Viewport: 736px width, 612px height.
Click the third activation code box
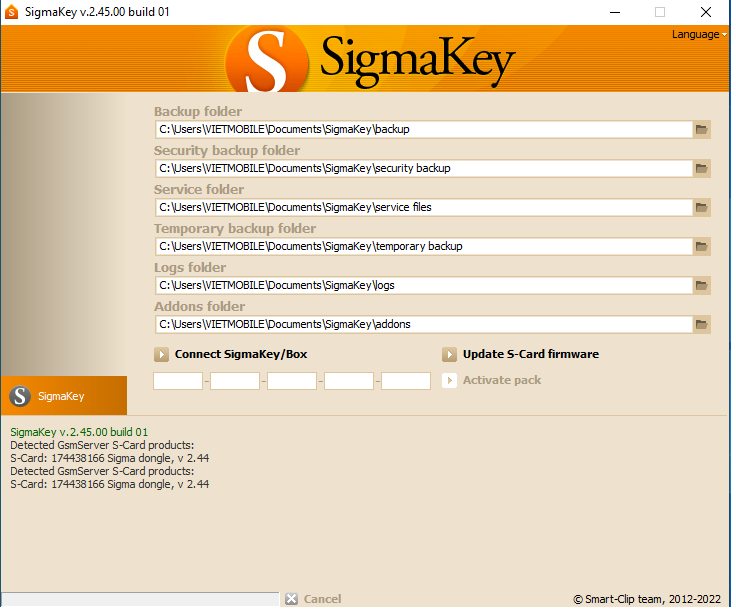click(292, 381)
